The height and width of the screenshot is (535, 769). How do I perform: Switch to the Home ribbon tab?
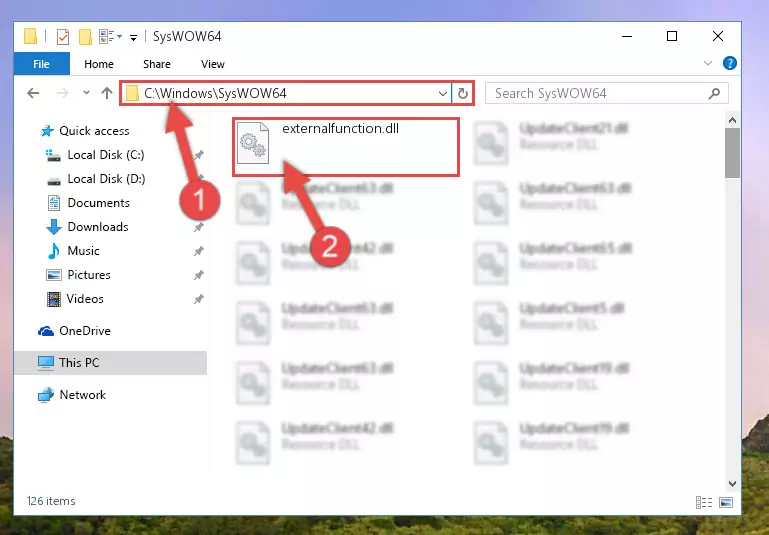(x=99, y=64)
